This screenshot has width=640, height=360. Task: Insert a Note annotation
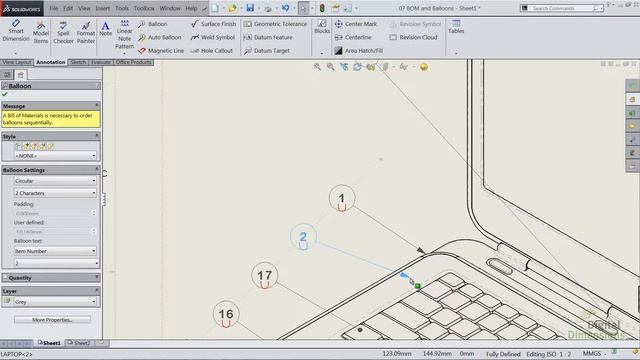coord(105,29)
